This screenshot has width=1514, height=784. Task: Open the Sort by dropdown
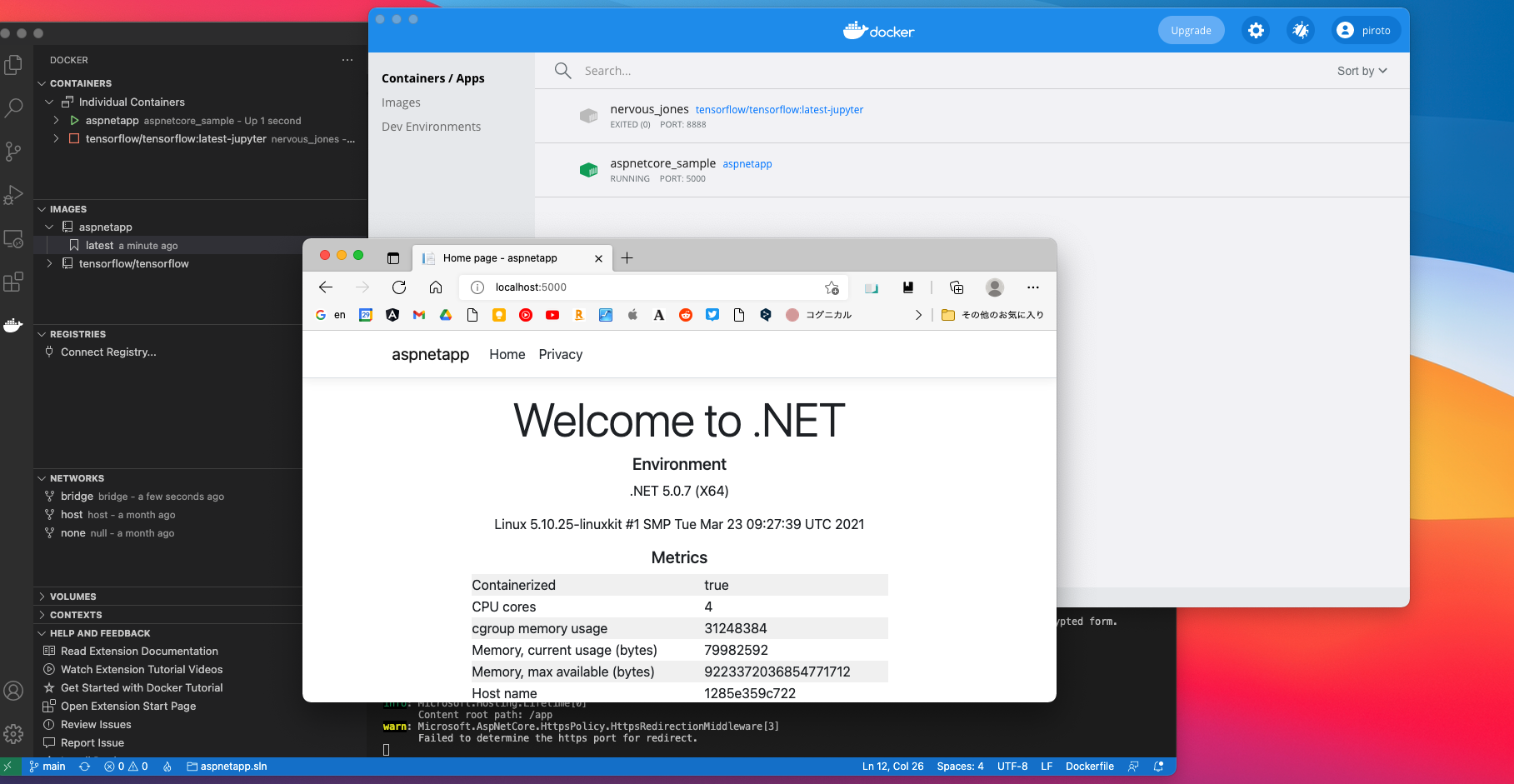(x=1362, y=71)
